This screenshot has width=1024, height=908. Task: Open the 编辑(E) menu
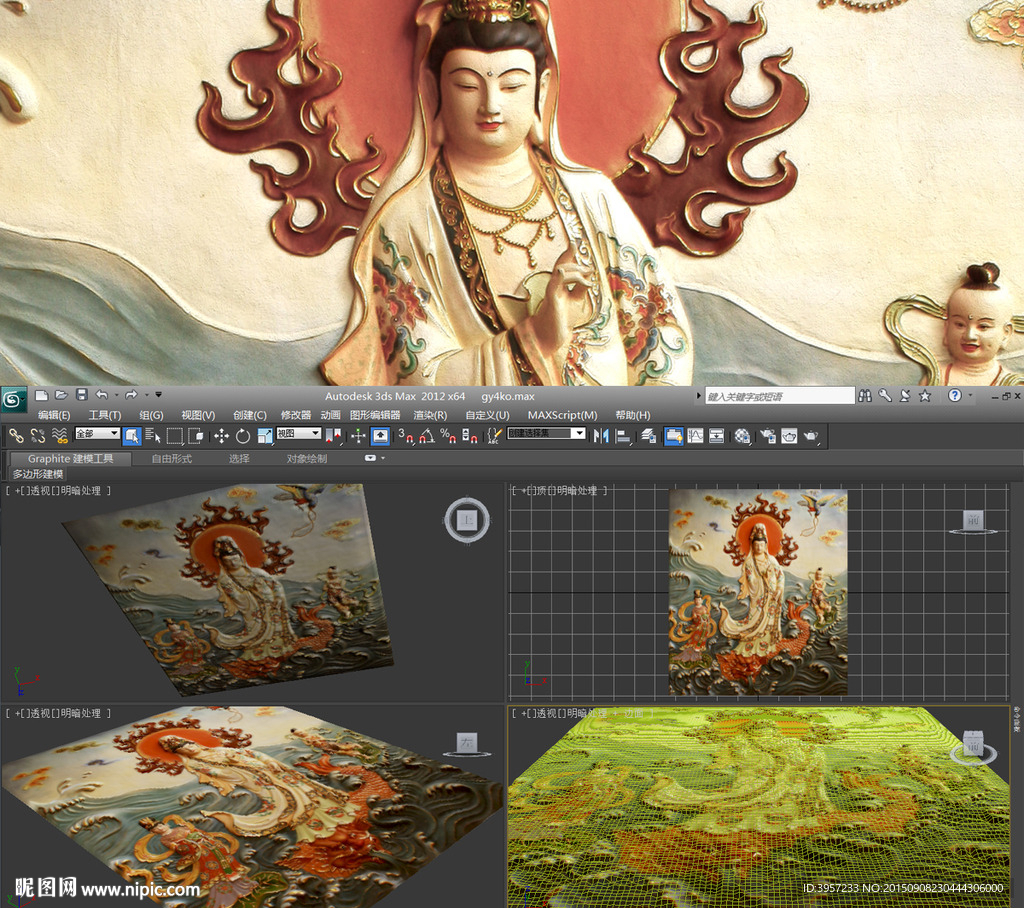pos(54,415)
